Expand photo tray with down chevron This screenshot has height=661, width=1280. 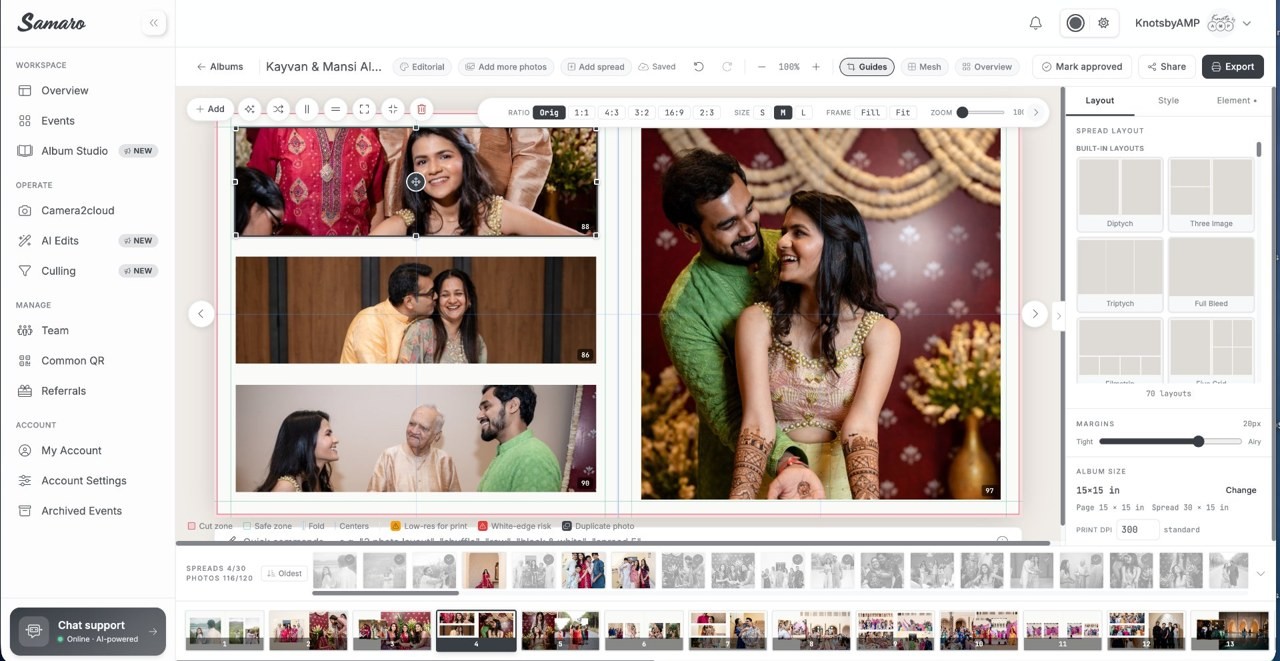1260,574
